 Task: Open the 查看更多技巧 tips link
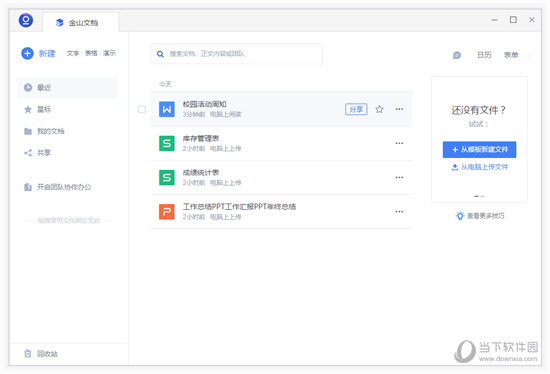coord(480,216)
